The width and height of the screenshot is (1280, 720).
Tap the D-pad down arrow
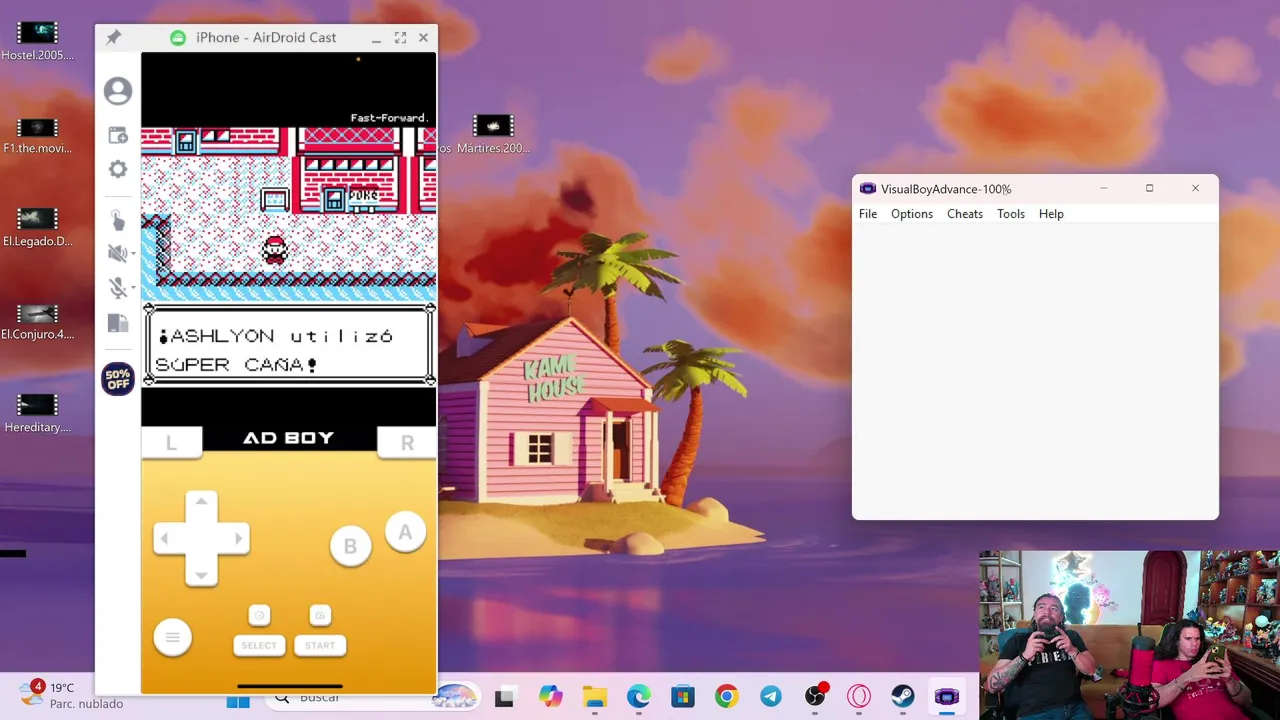[201, 574]
